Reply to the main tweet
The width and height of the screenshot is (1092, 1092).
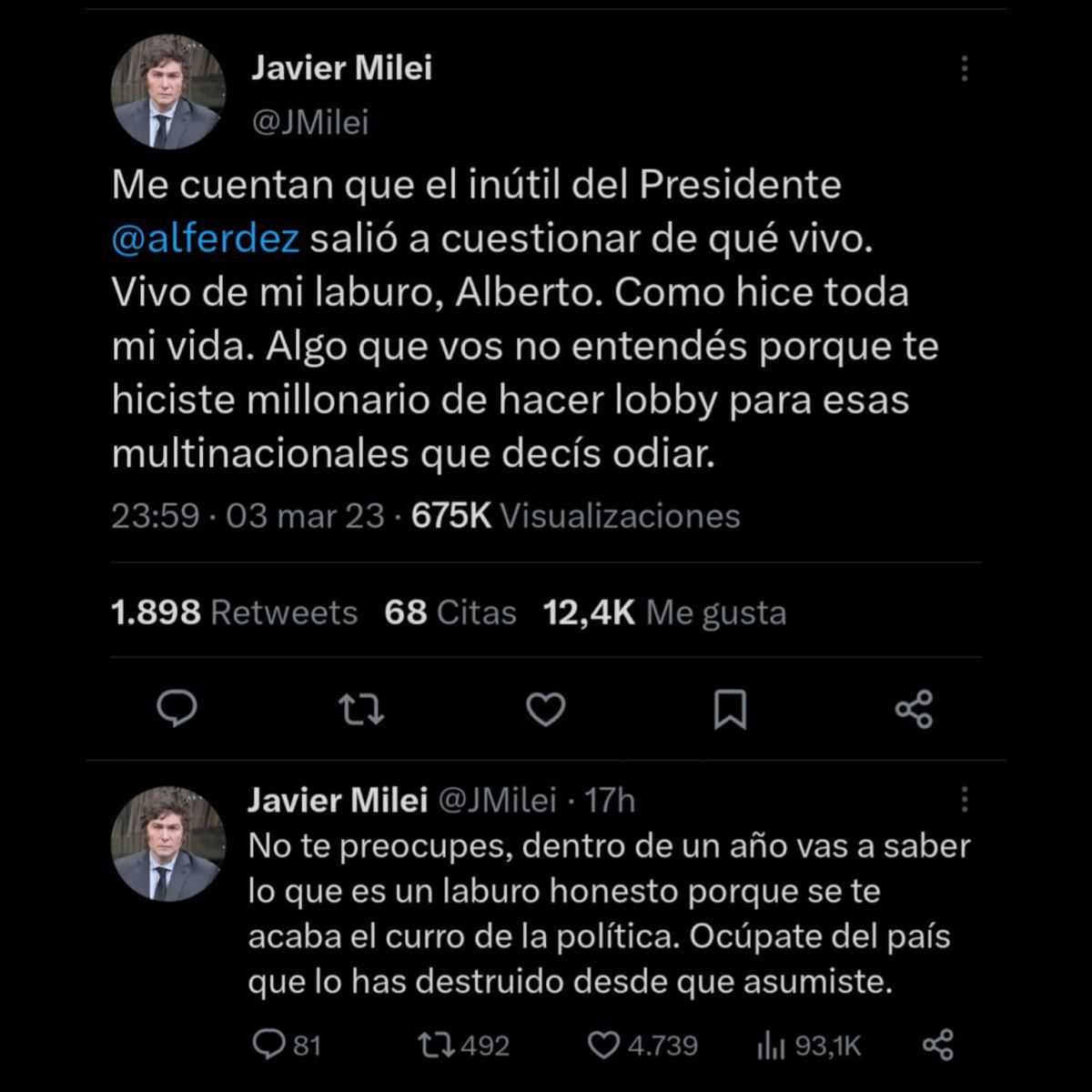177,708
